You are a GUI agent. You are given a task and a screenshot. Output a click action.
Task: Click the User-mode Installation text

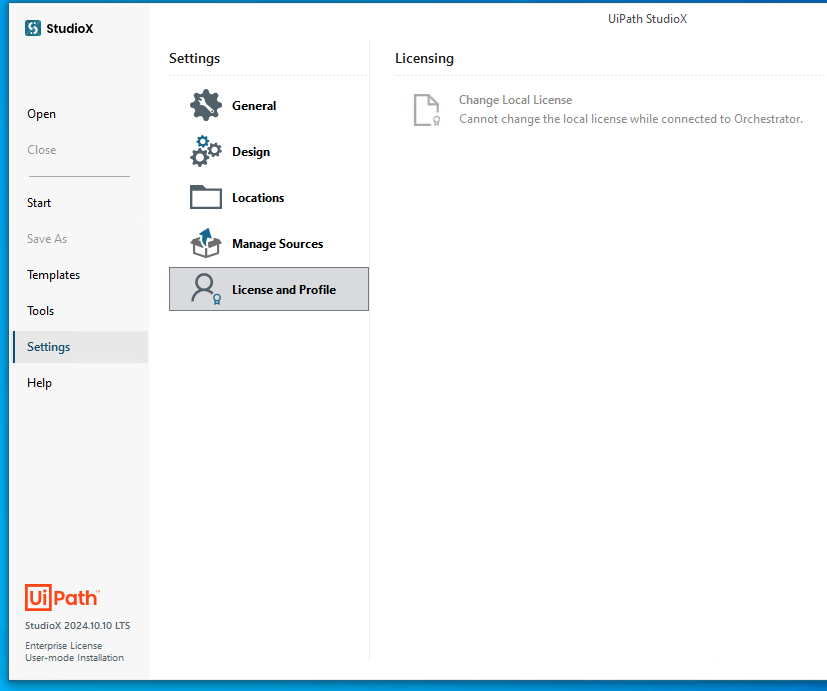click(x=74, y=658)
